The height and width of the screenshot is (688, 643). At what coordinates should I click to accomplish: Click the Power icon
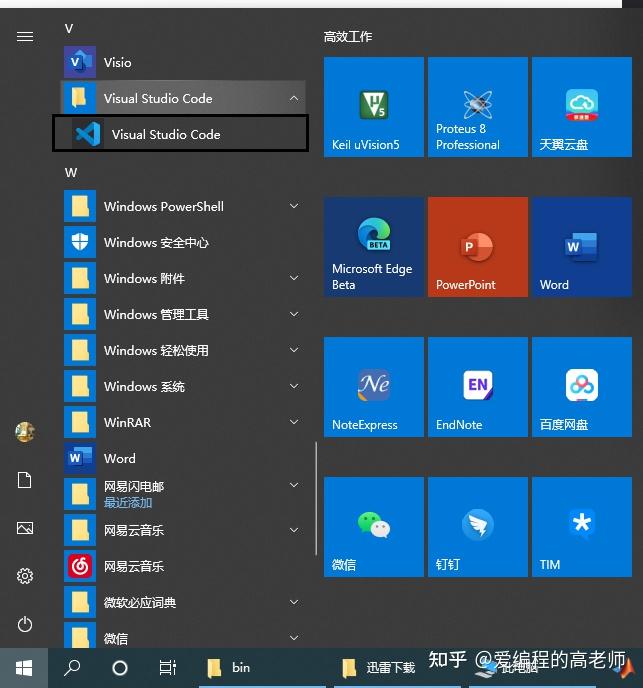click(25, 624)
